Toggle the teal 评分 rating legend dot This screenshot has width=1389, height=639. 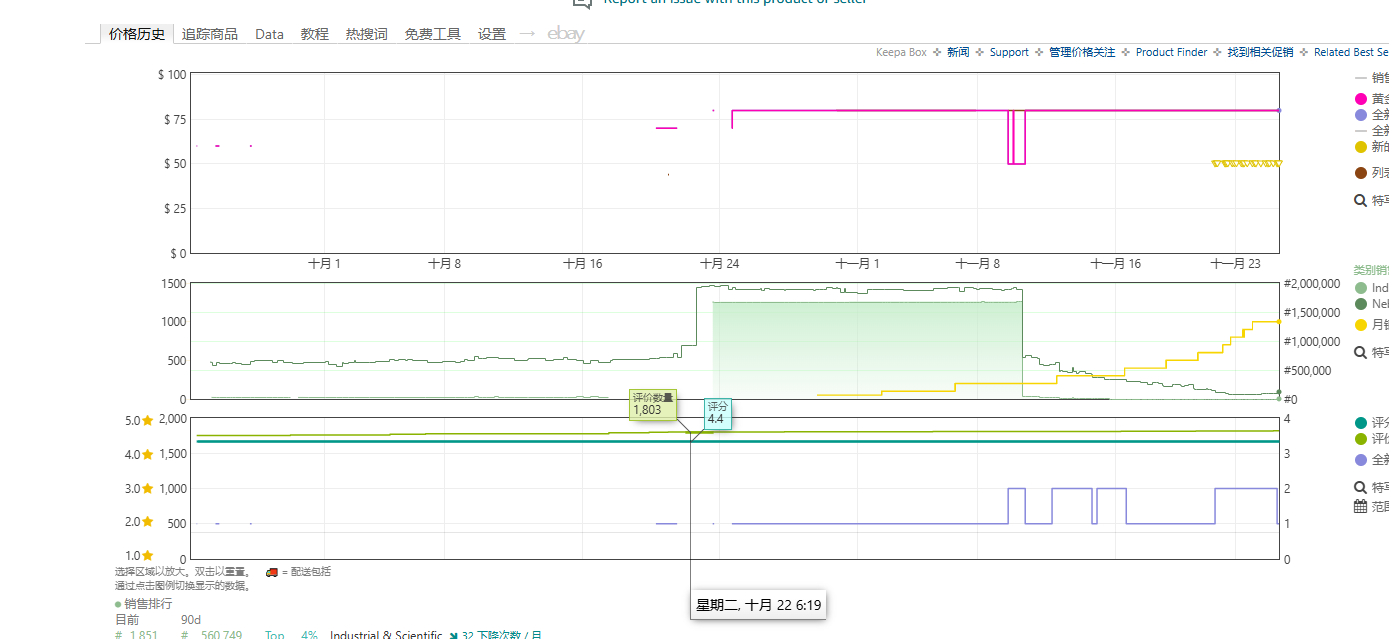1360,423
